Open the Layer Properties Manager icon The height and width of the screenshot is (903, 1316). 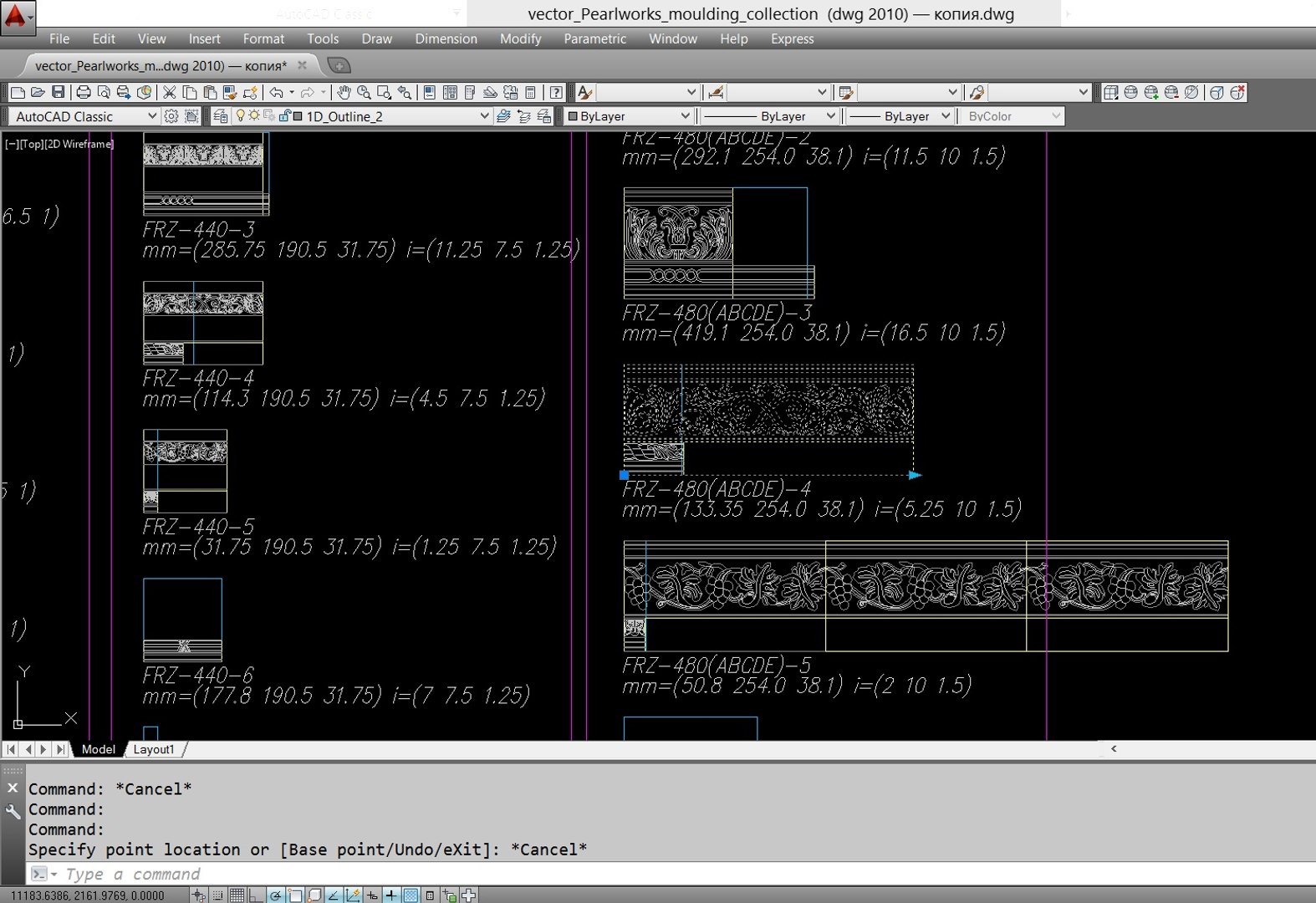coord(221,116)
